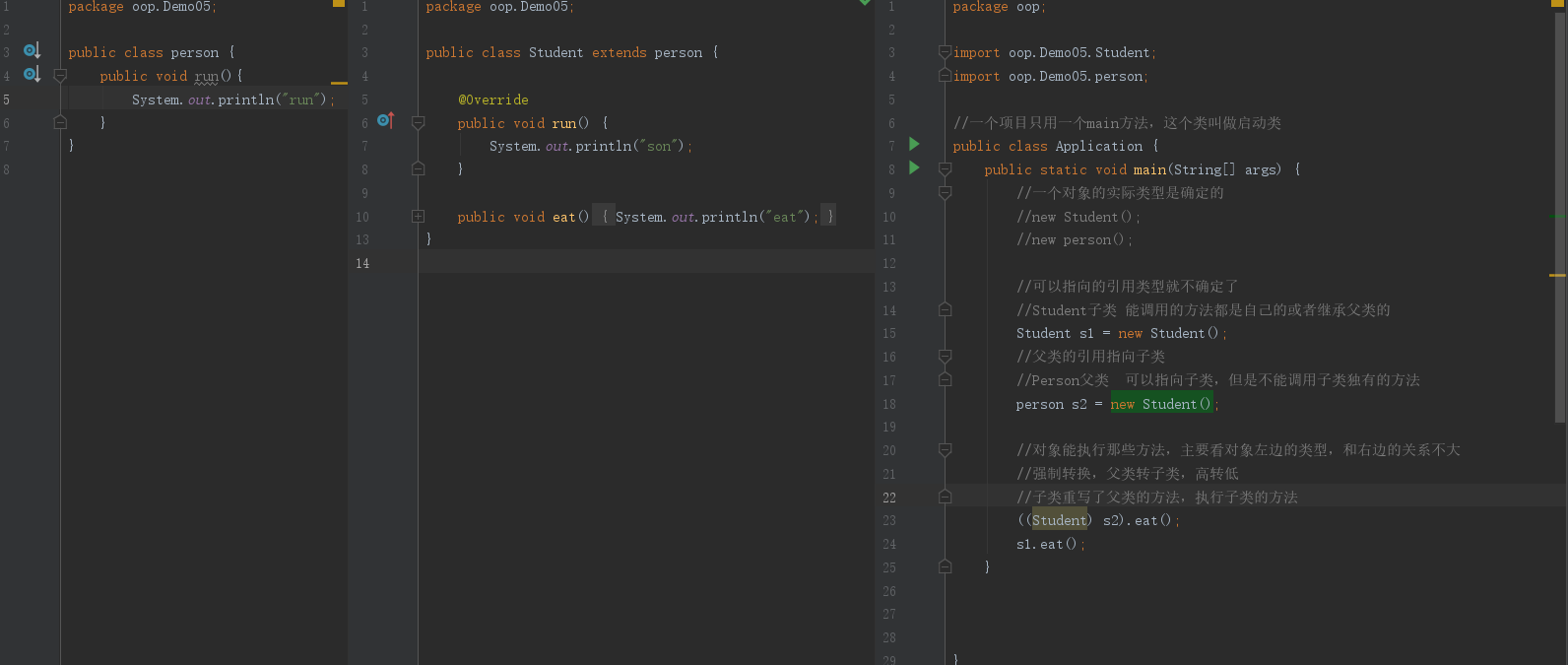Collapse the main method in Application
The width and height of the screenshot is (1568, 665).
click(945, 169)
